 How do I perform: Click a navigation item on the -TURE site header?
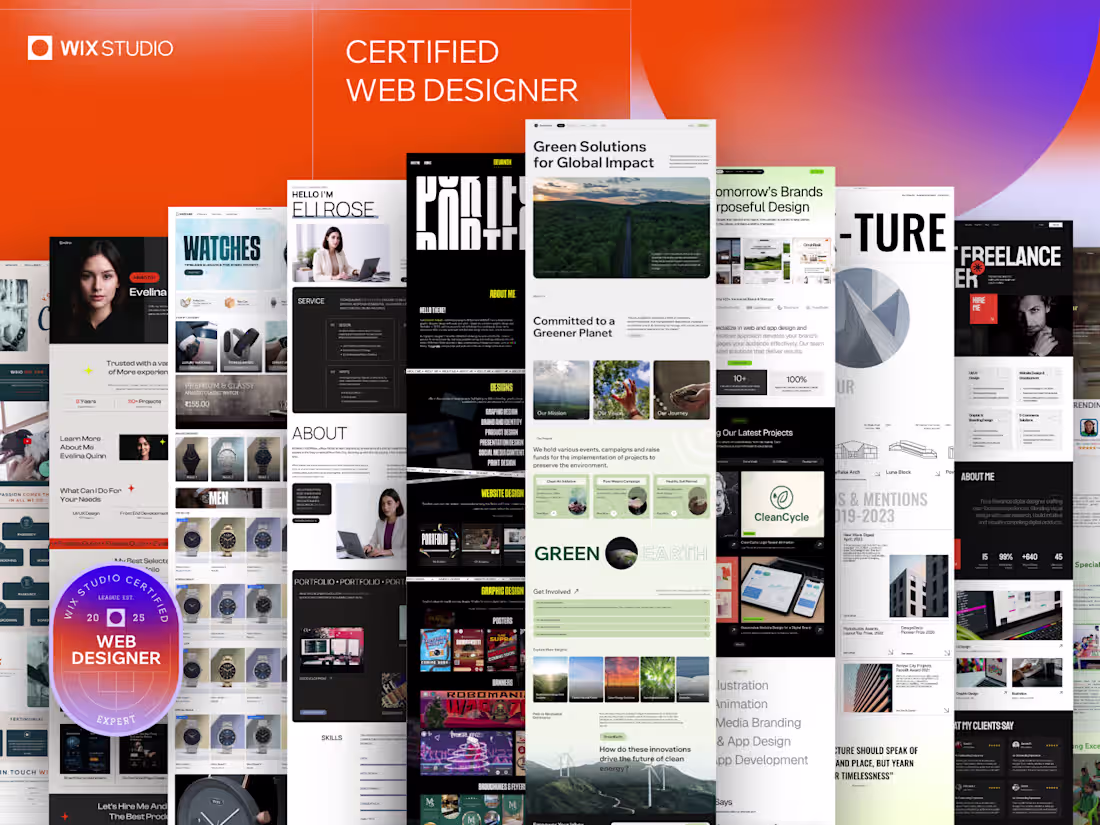926,195
